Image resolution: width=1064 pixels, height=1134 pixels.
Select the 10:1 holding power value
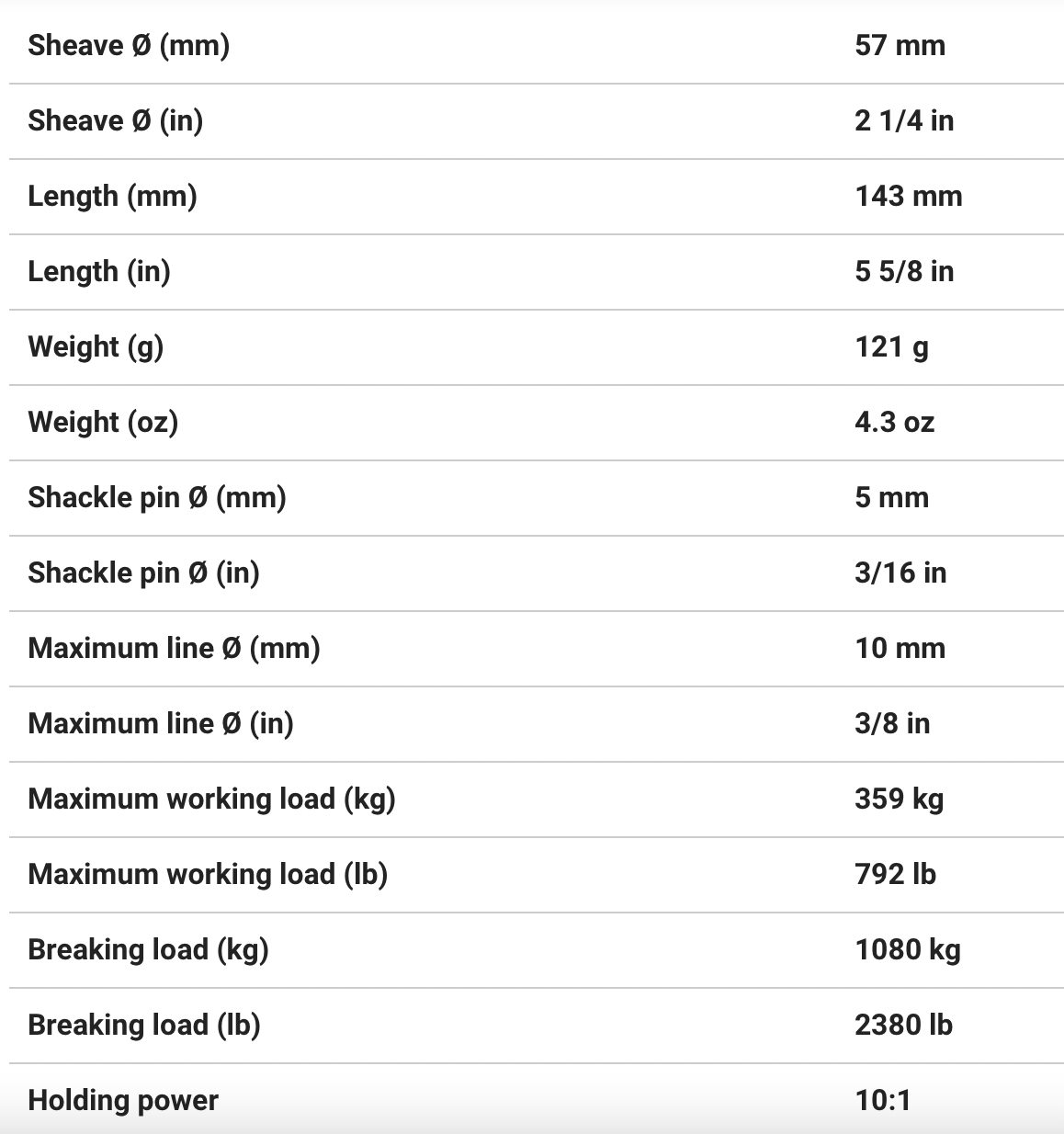click(883, 1100)
